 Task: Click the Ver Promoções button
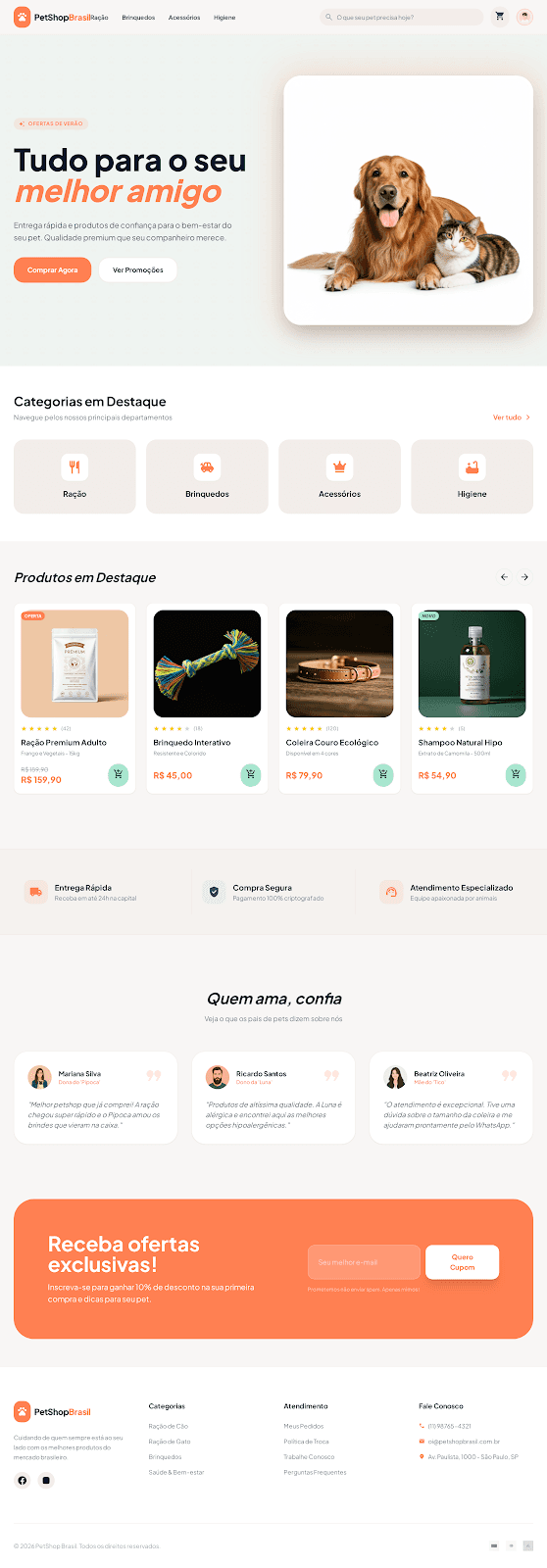tap(138, 269)
